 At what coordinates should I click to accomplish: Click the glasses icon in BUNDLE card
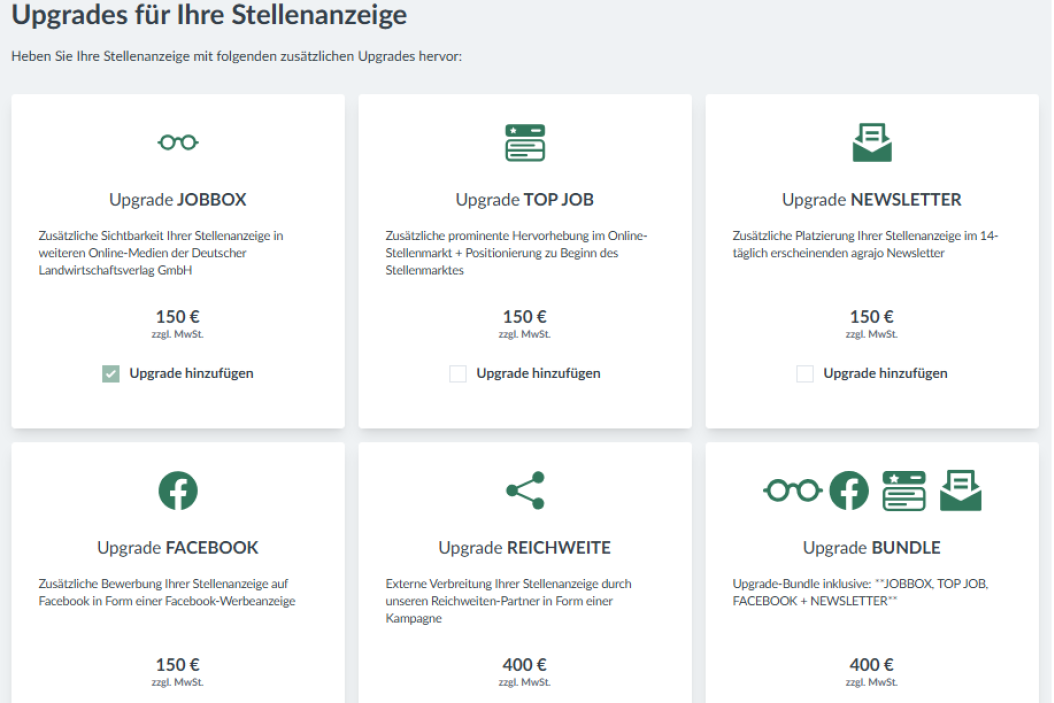click(x=793, y=491)
